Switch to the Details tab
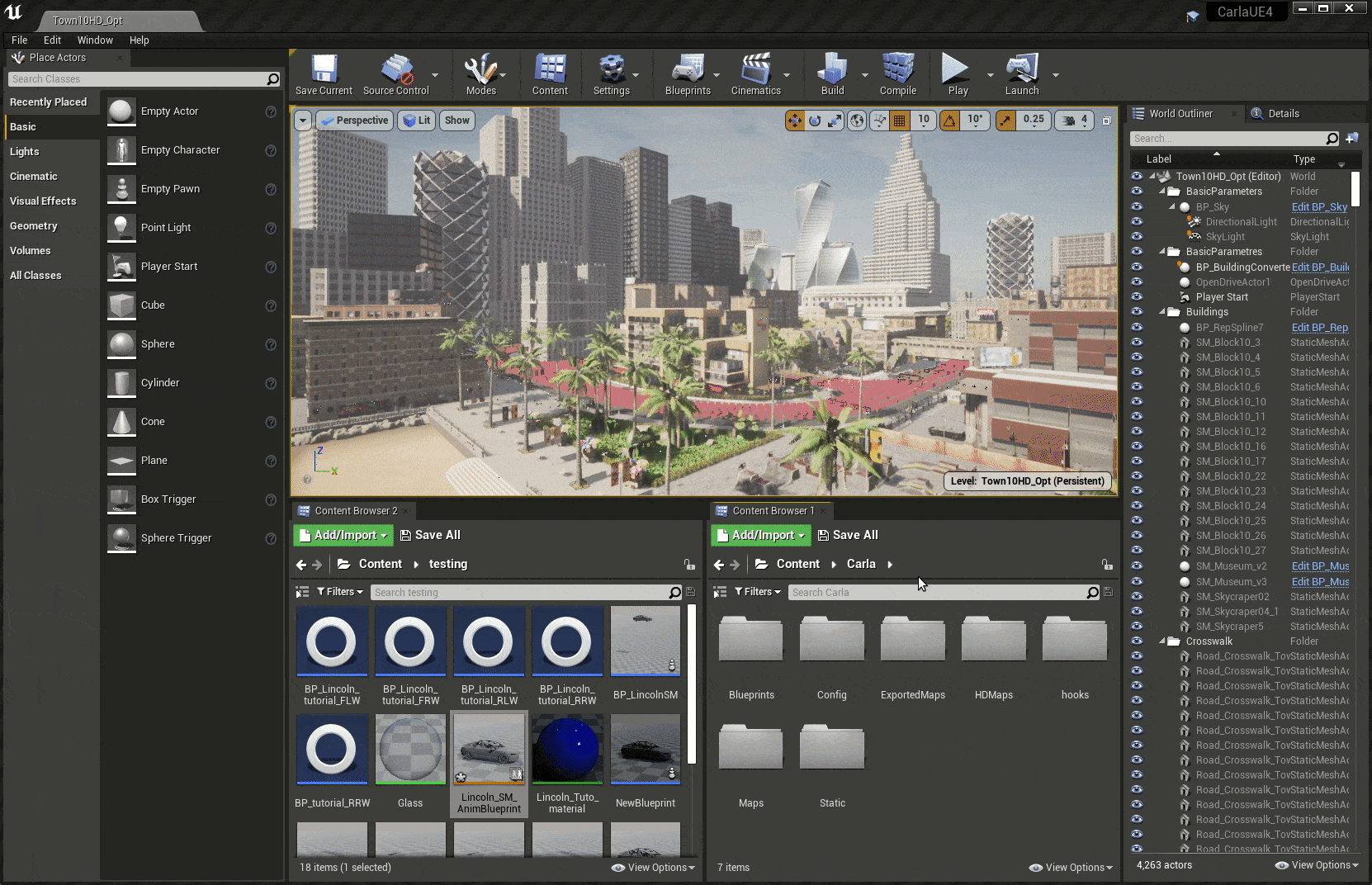The width and height of the screenshot is (1372, 885). 1283,114
